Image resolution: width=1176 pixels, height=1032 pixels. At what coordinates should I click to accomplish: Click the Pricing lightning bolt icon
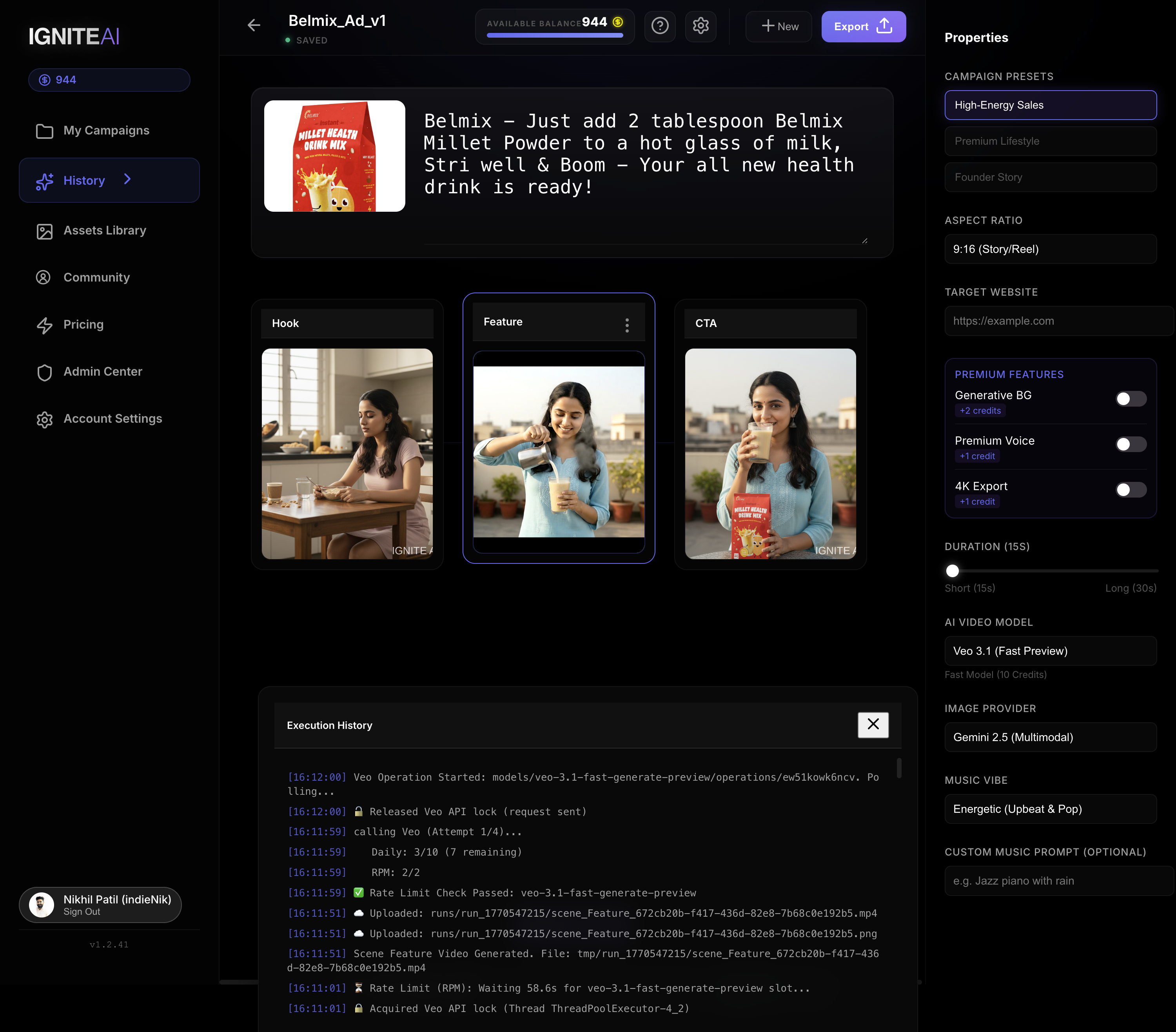click(x=44, y=325)
